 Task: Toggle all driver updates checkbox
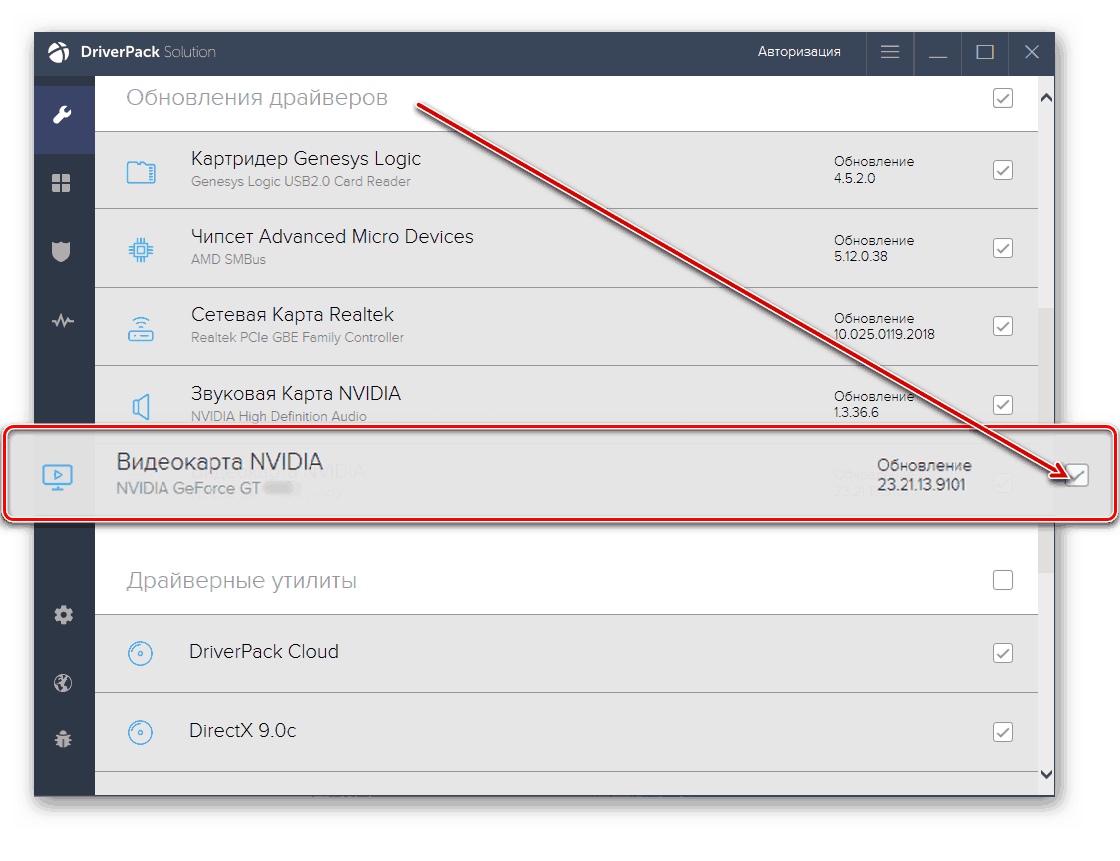1003,98
